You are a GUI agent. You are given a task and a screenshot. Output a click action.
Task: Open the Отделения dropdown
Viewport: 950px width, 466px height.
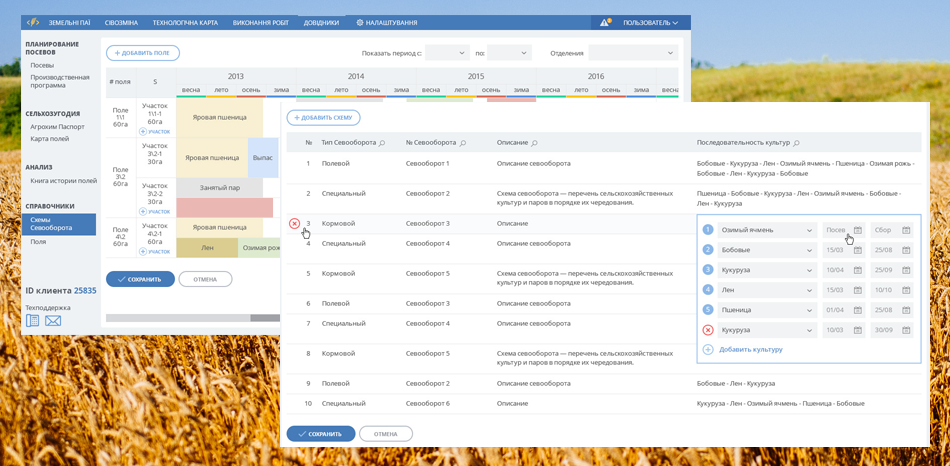coord(634,53)
